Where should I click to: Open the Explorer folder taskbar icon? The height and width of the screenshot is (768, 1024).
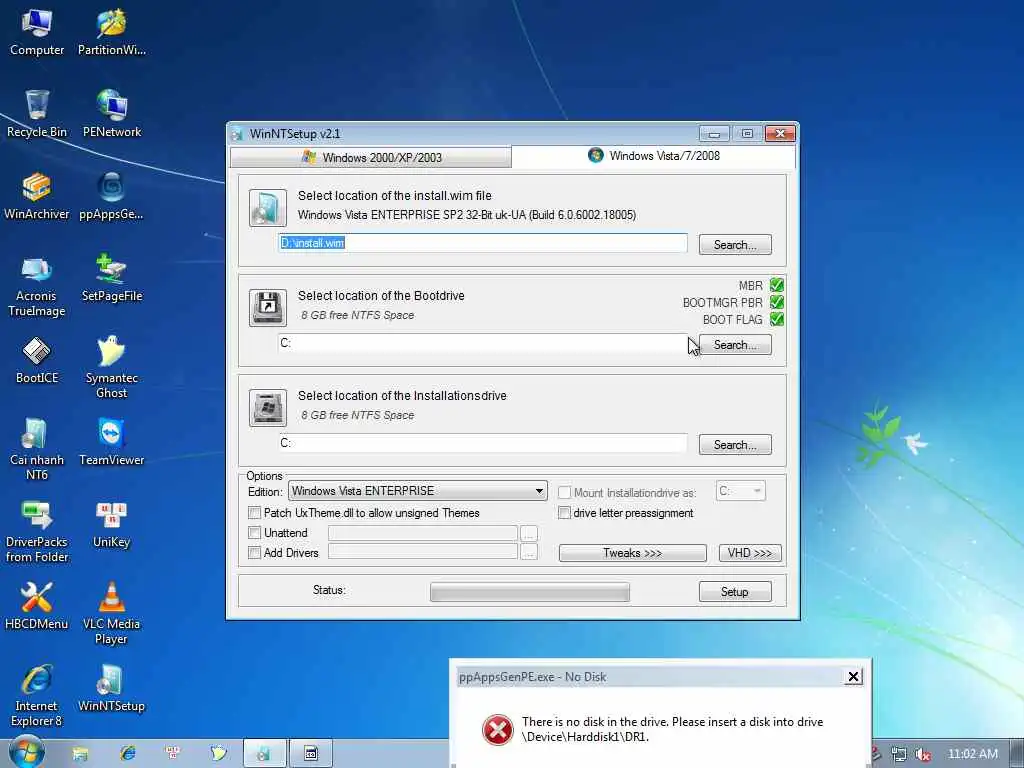pos(80,754)
